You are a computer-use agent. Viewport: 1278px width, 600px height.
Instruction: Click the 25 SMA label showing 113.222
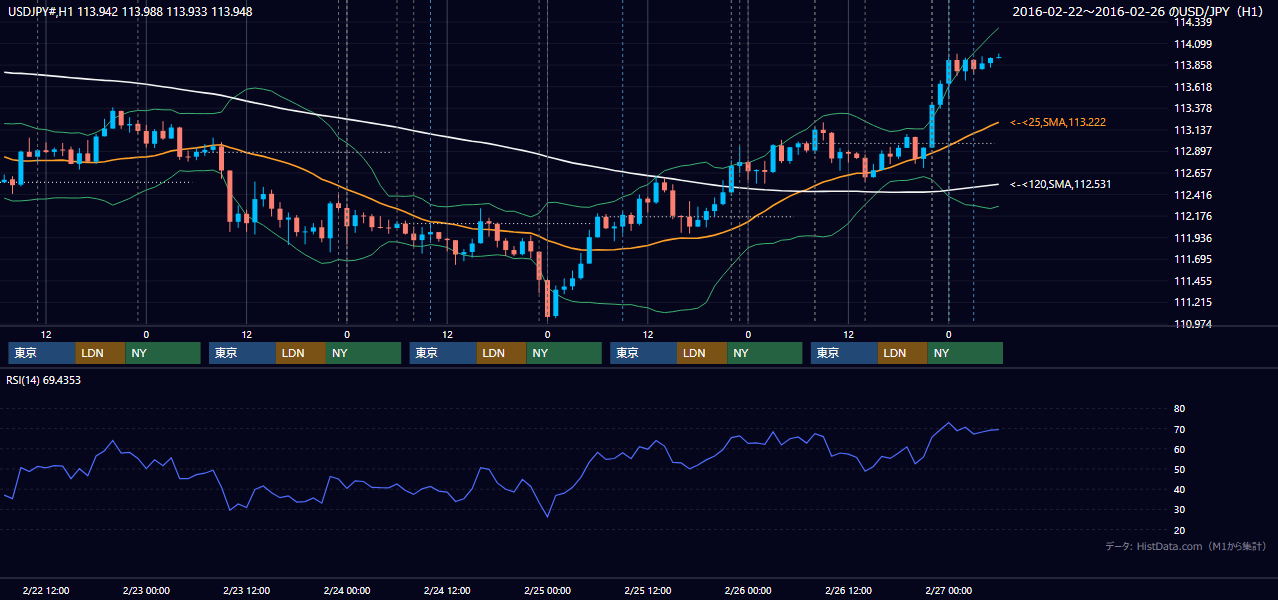(1058, 122)
